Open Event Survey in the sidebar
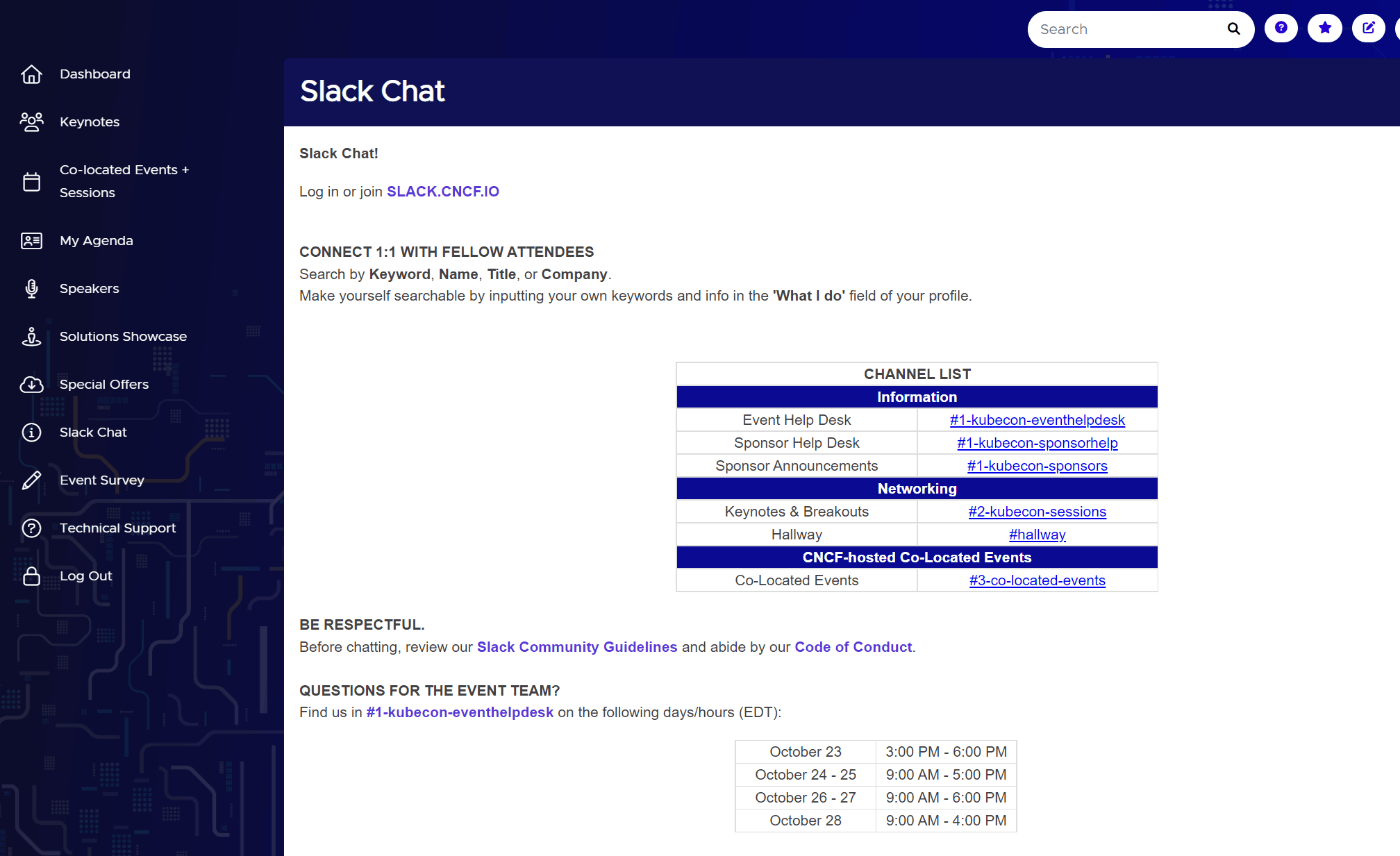This screenshot has width=1400, height=856. click(x=102, y=481)
